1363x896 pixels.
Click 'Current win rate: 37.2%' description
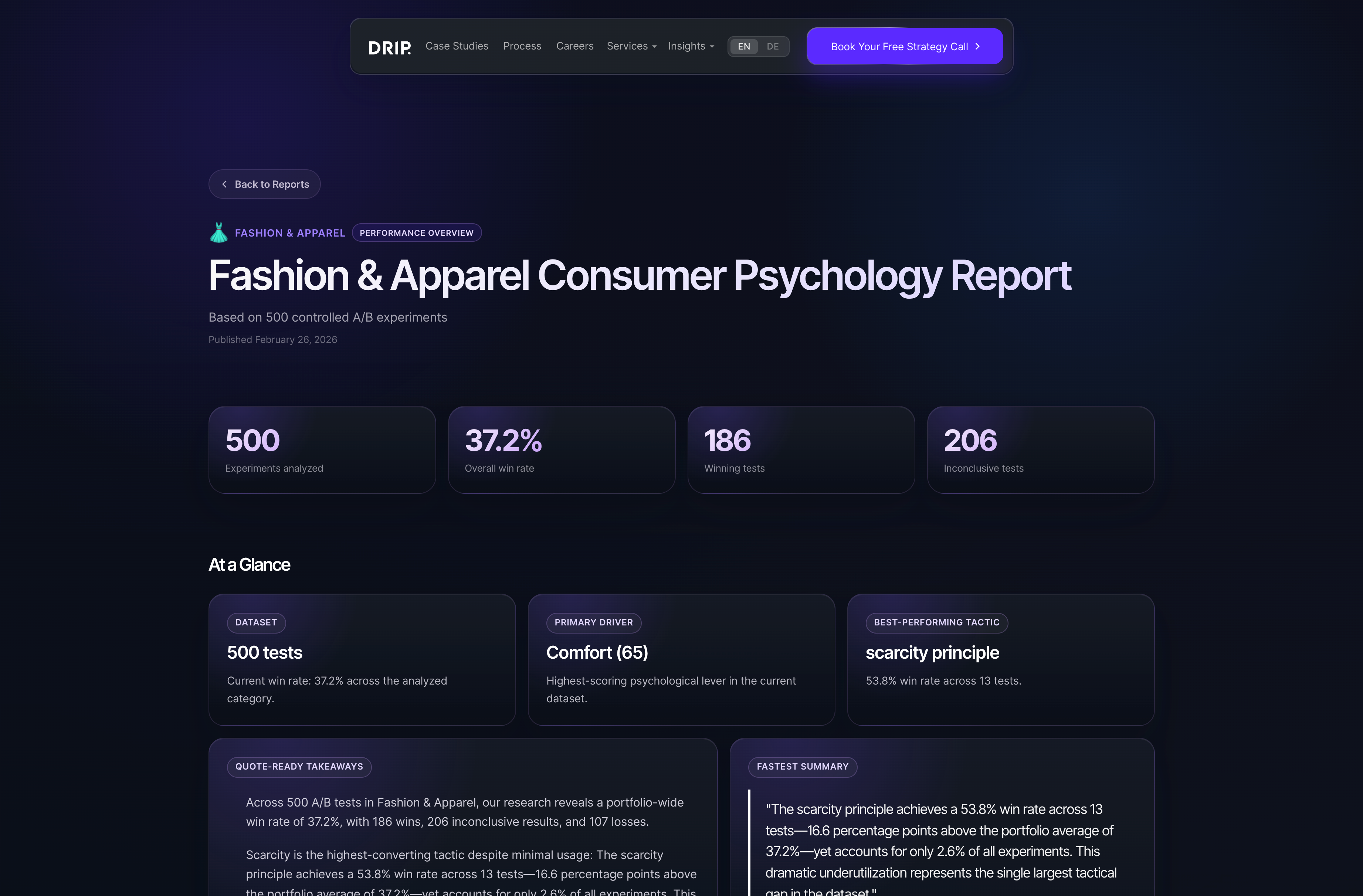click(x=337, y=689)
